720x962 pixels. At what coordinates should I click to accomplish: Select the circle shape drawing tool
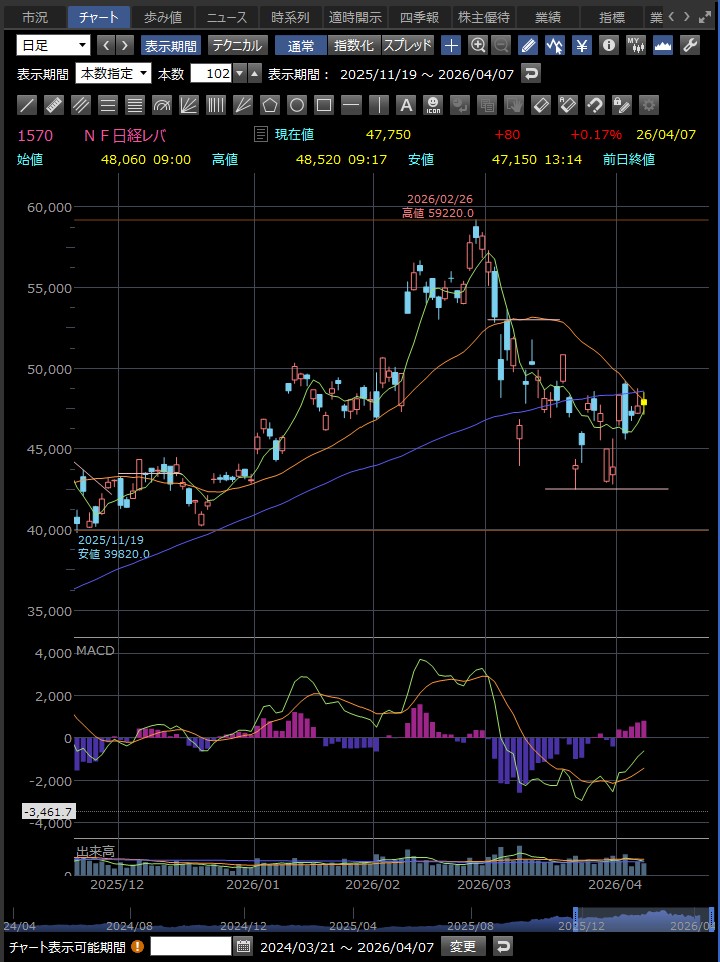[x=297, y=104]
